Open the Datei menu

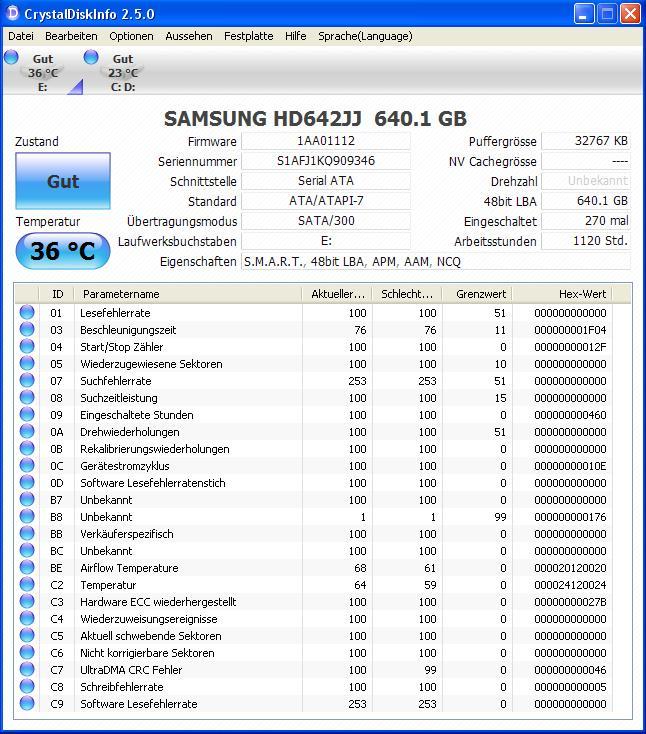click(21, 36)
